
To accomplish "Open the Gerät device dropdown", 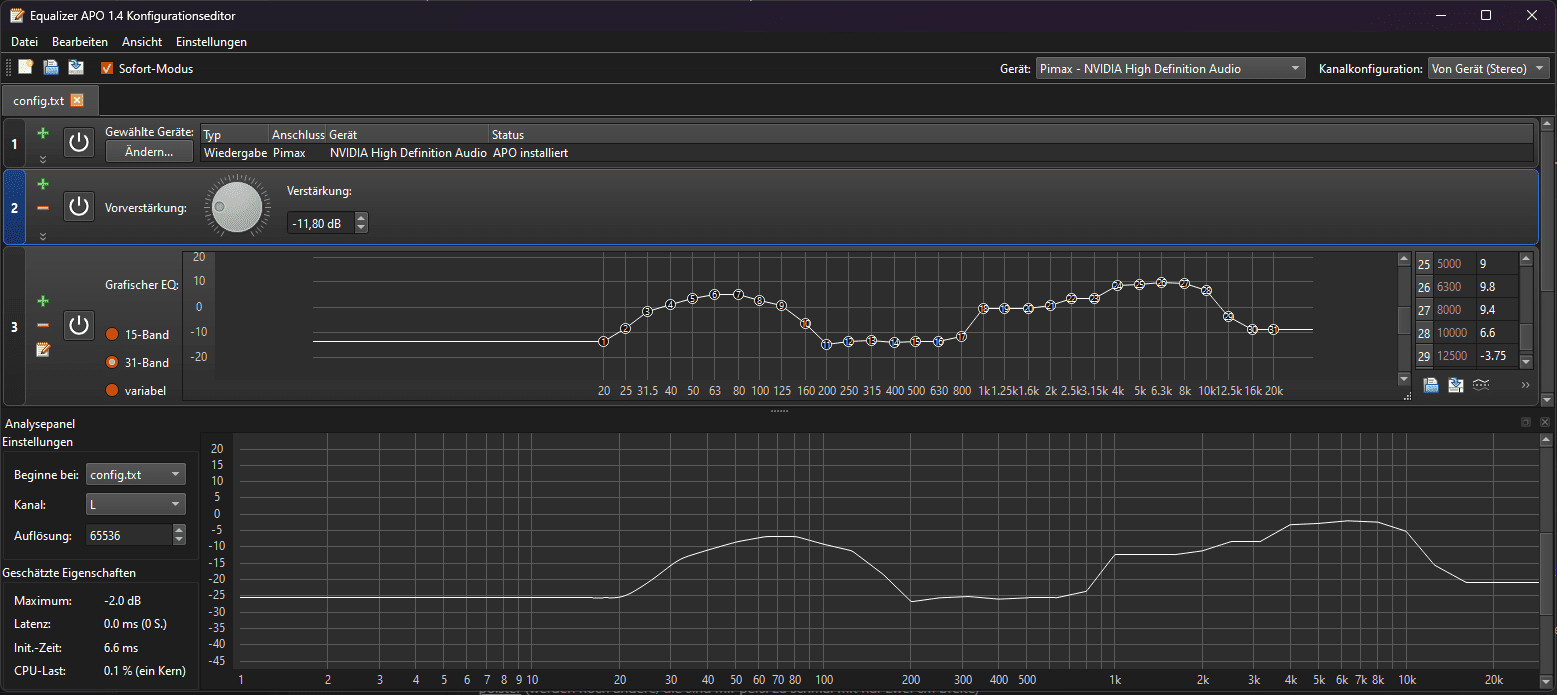I will point(1170,69).
